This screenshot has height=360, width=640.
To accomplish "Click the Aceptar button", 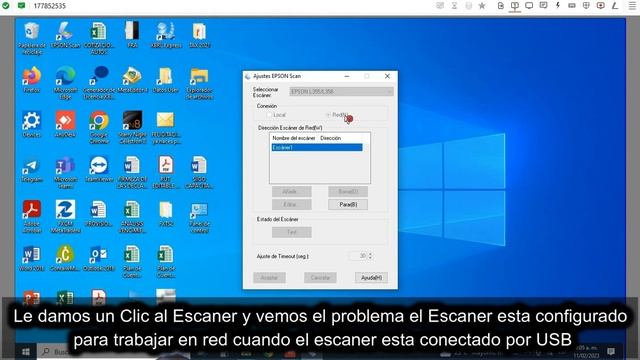I will tap(269, 278).
